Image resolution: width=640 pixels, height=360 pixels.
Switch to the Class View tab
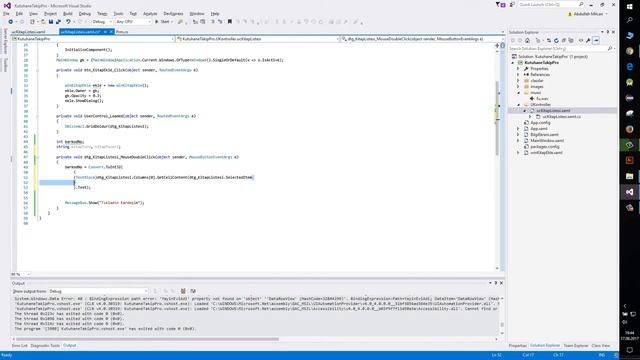tap(601, 346)
